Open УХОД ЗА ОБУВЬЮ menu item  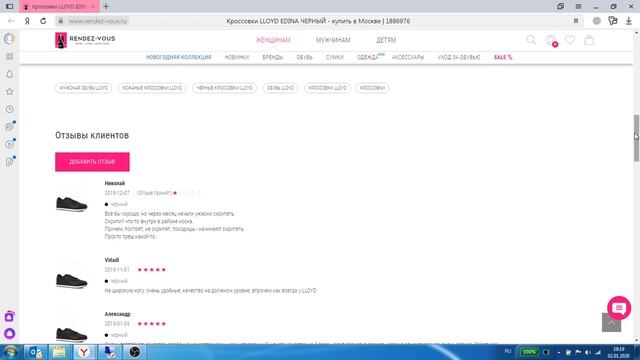click(459, 57)
